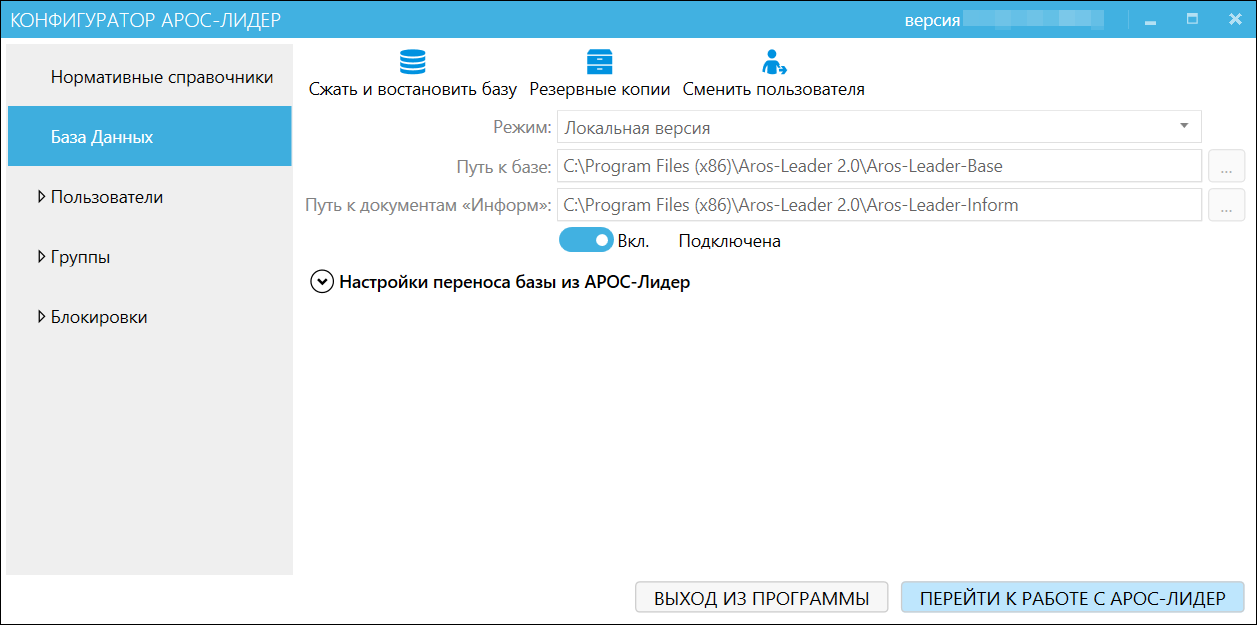Click the Путь к базе path field
1257x625 pixels.
tap(879, 166)
